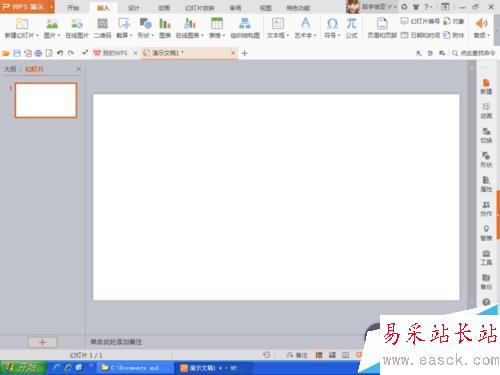Click the screenshot (截屏) tool icon

[124, 24]
